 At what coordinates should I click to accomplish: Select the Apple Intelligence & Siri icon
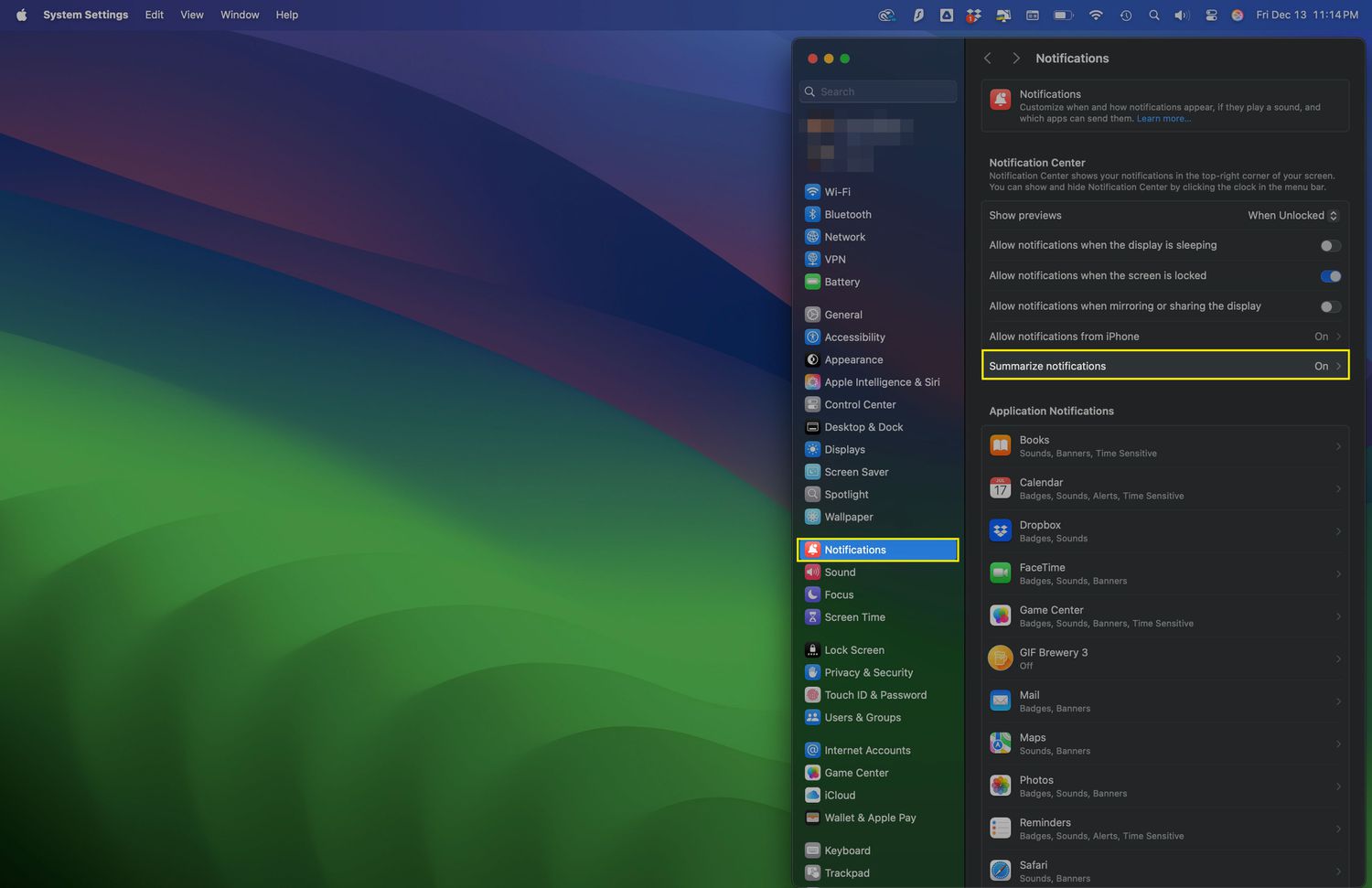(812, 382)
